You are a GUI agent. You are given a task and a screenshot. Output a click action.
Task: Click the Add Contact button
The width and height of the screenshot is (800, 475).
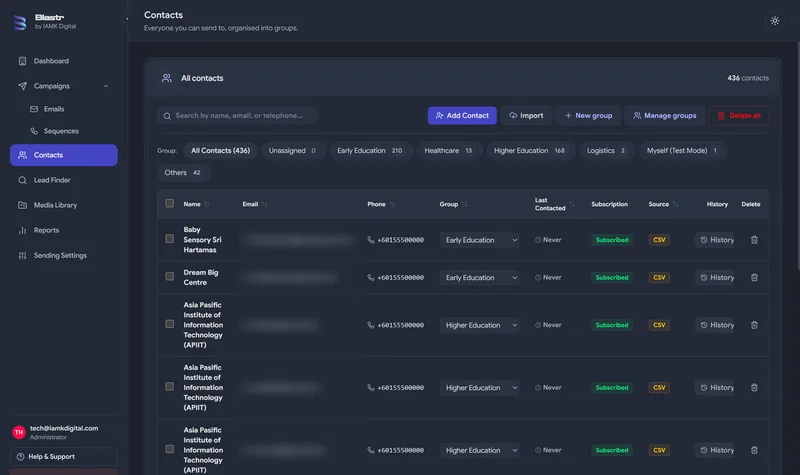pos(462,116)
